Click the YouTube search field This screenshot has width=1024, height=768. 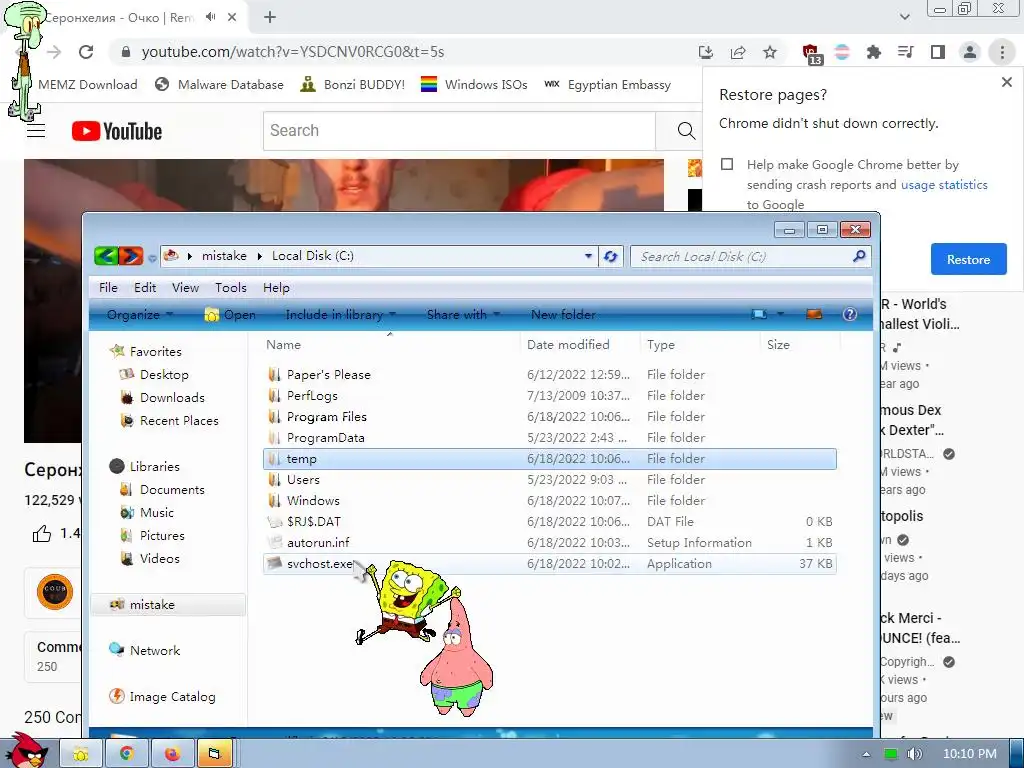pos(459,131)
